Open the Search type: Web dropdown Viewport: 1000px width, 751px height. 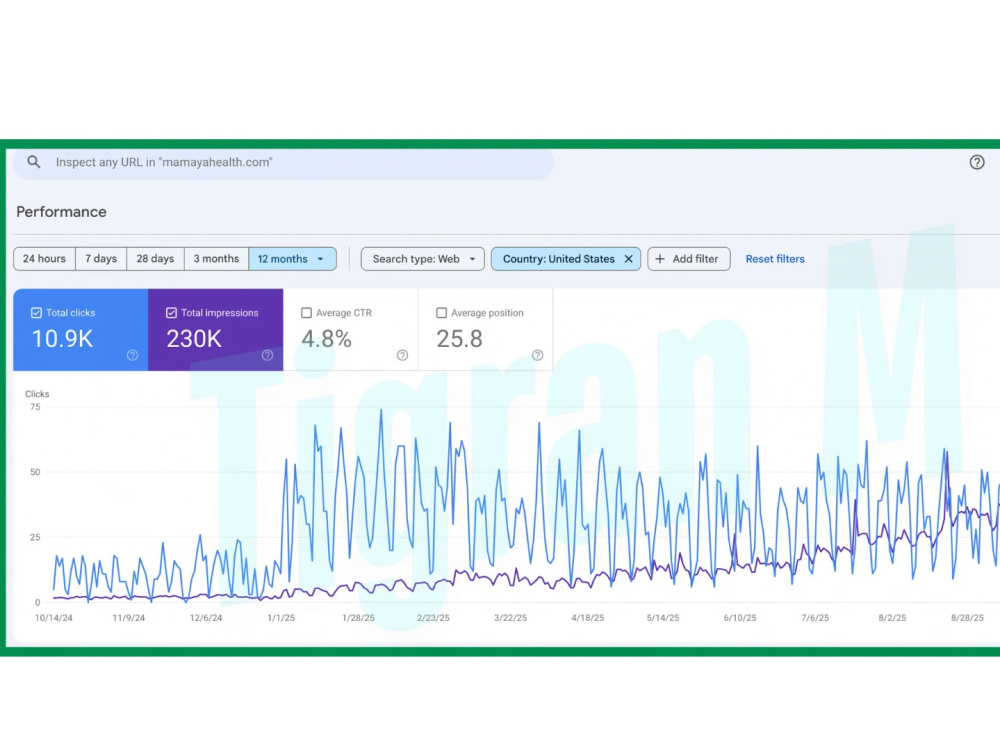tap(423, 259)
